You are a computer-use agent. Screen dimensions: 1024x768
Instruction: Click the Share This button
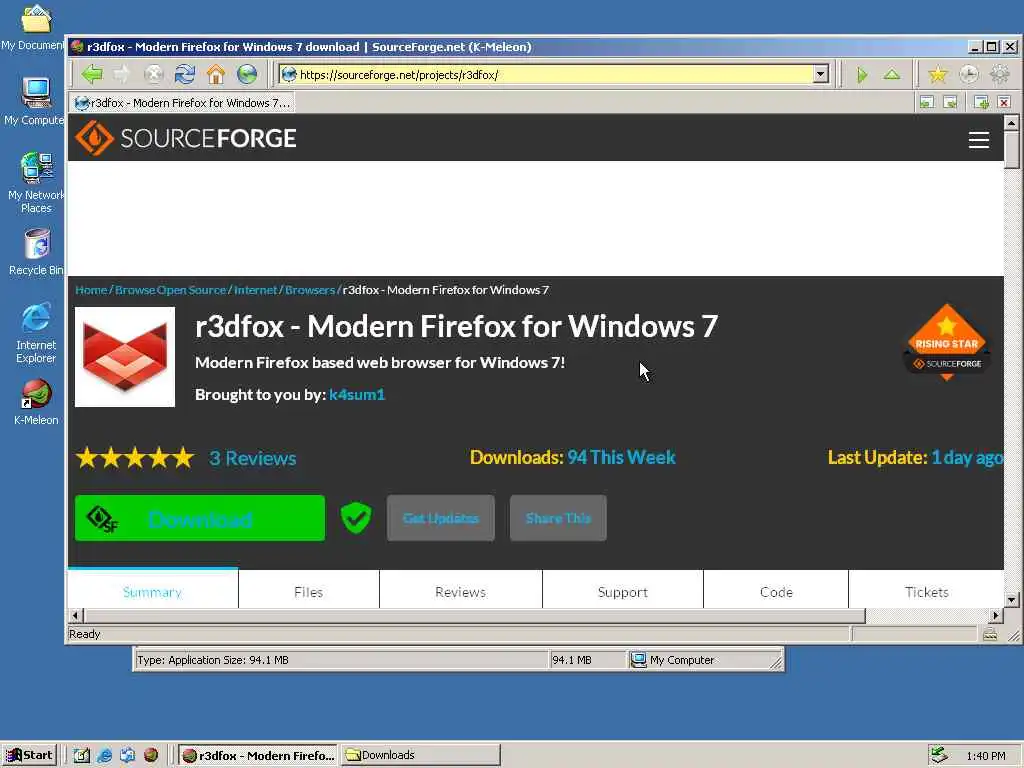pyautogui.click(x=558, y=518)
